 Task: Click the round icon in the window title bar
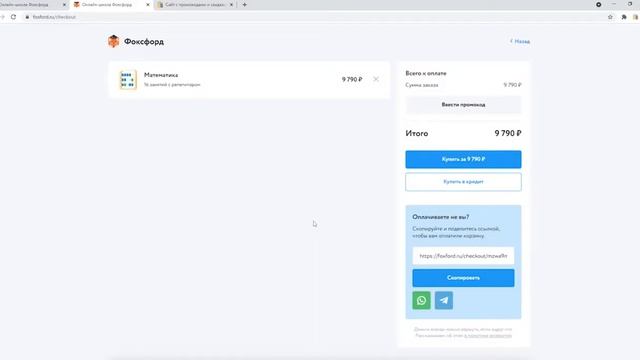[x=598, y=4]
